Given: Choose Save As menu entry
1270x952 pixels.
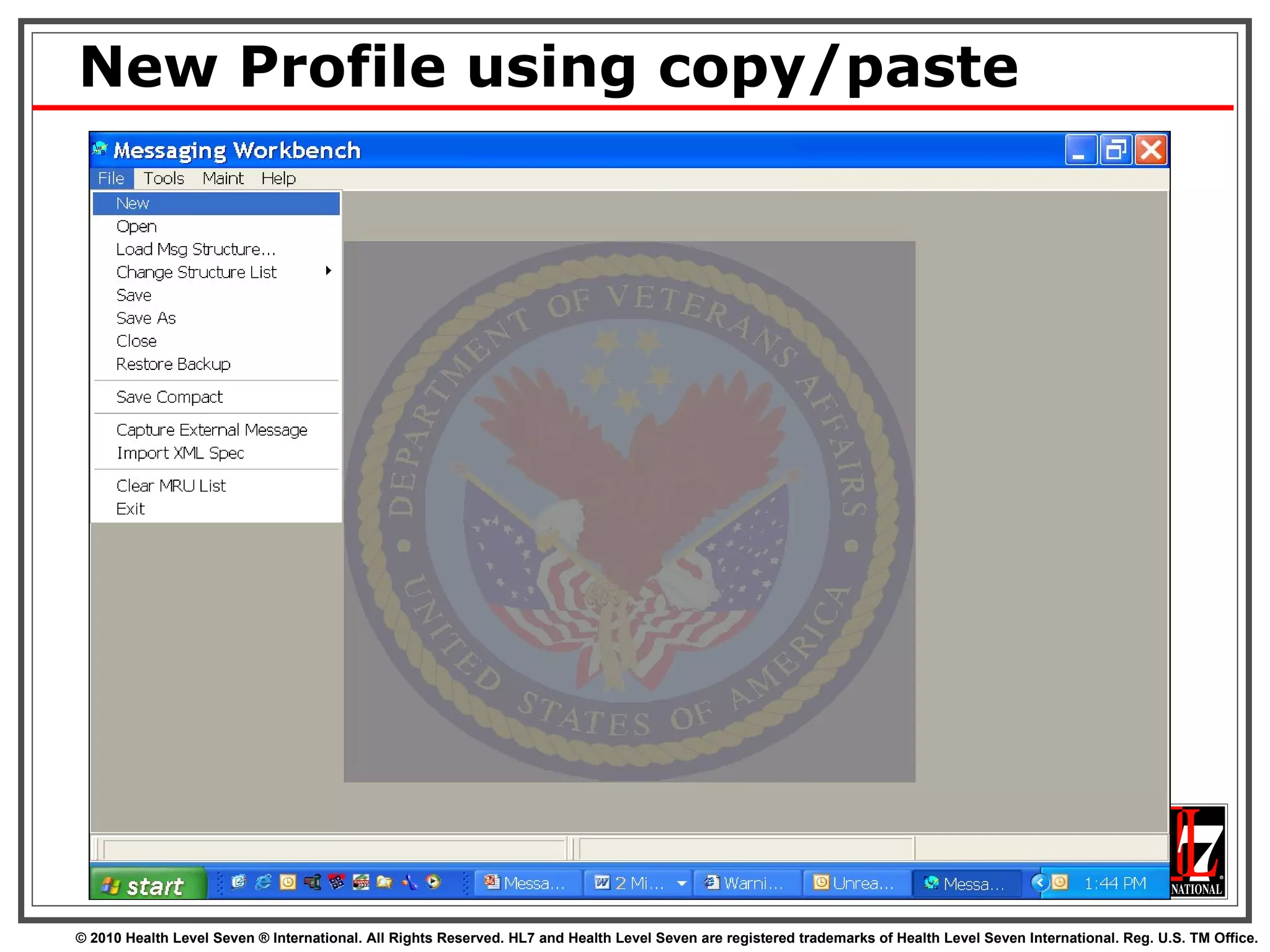Looking at the screenshot, I should click(216, 318).
